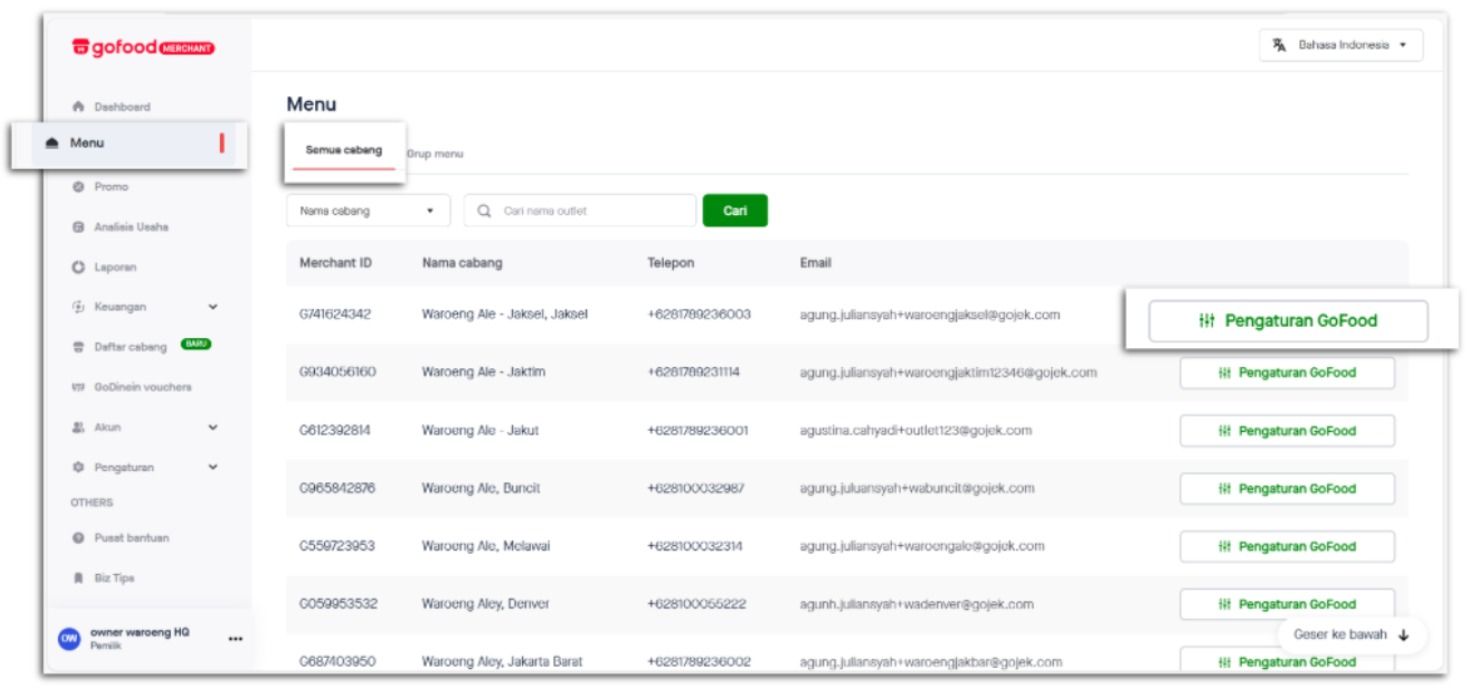Switch to Semua cabang tab
The width and height of the screenshot is (1470, 696).
(344, 151)
